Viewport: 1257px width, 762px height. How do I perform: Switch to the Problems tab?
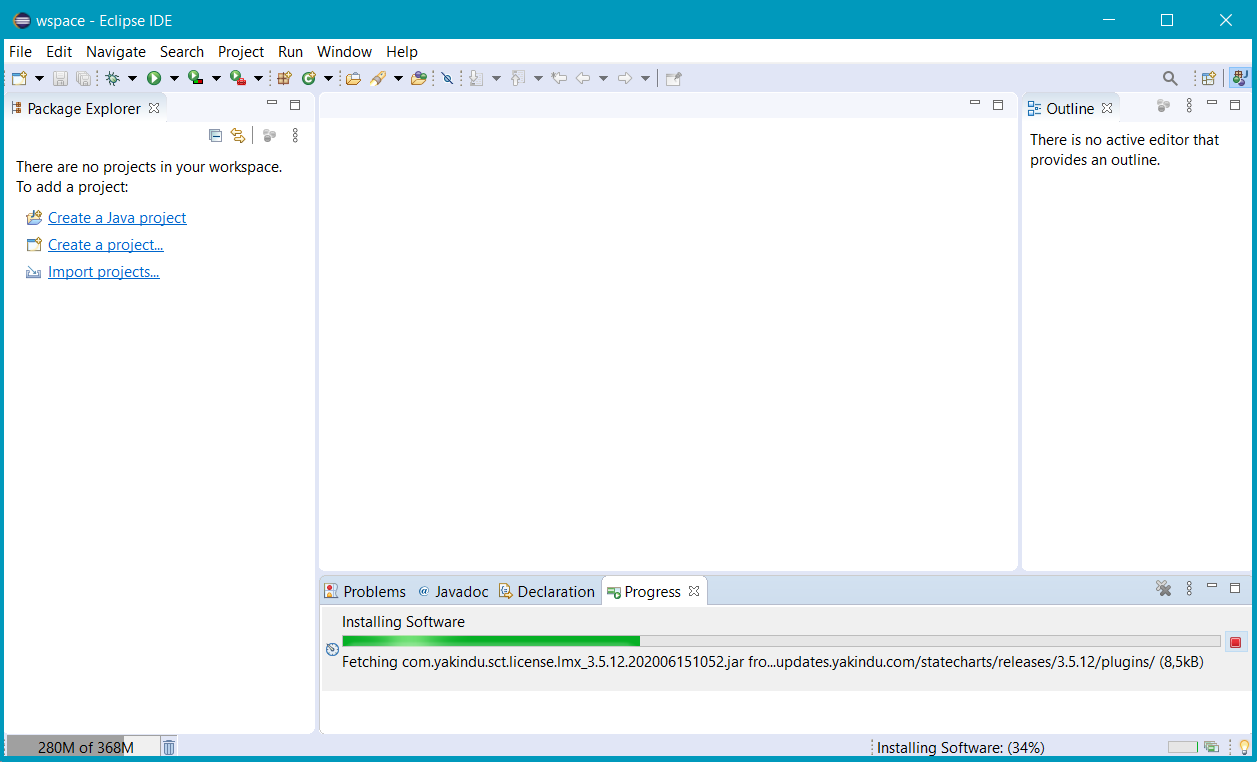365,592
